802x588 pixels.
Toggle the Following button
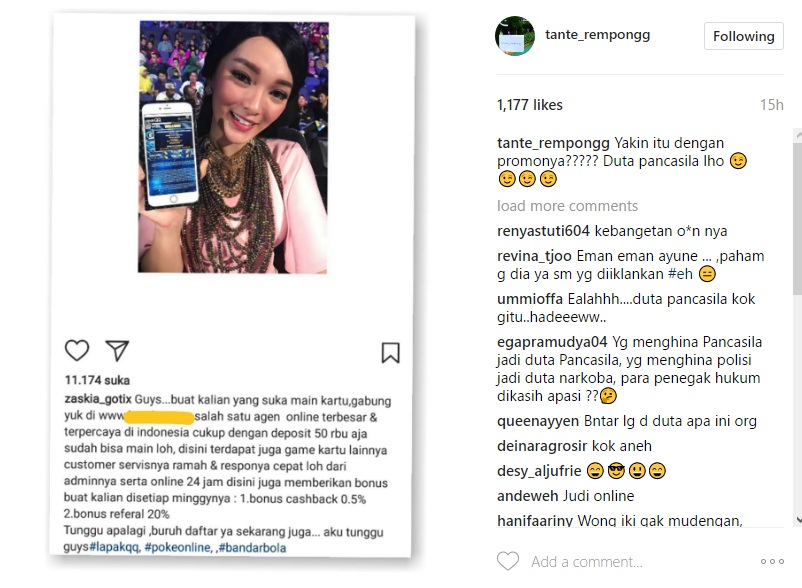[x=744, y=36]
